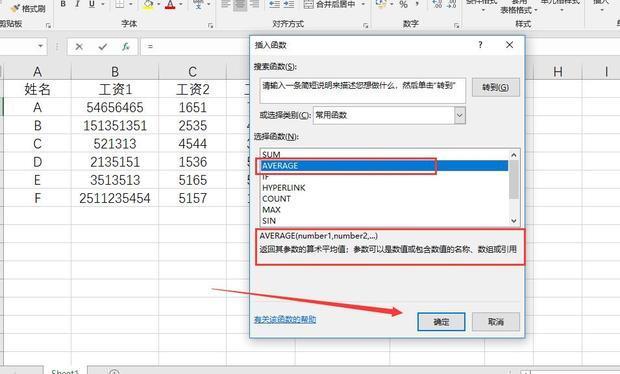
Task: Open borders dropdown arrow
Action: tap(131, 4)
